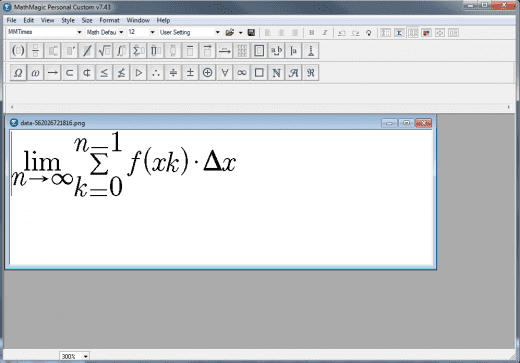Click the refresh circular arrow toolbar button
Viewport: 520px width, 363px height.
pos(369,33)
